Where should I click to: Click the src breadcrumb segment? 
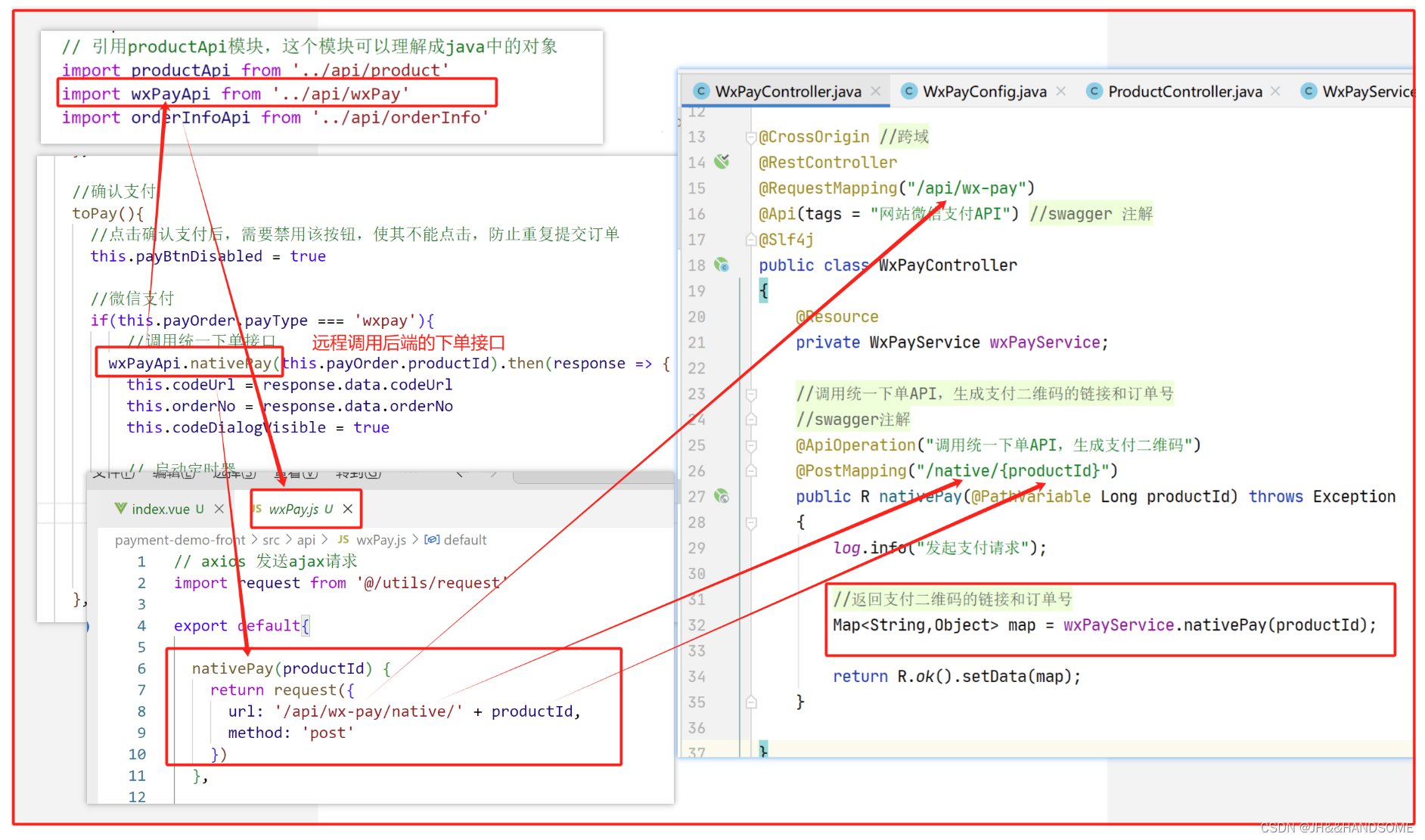(x=271, y=540)
